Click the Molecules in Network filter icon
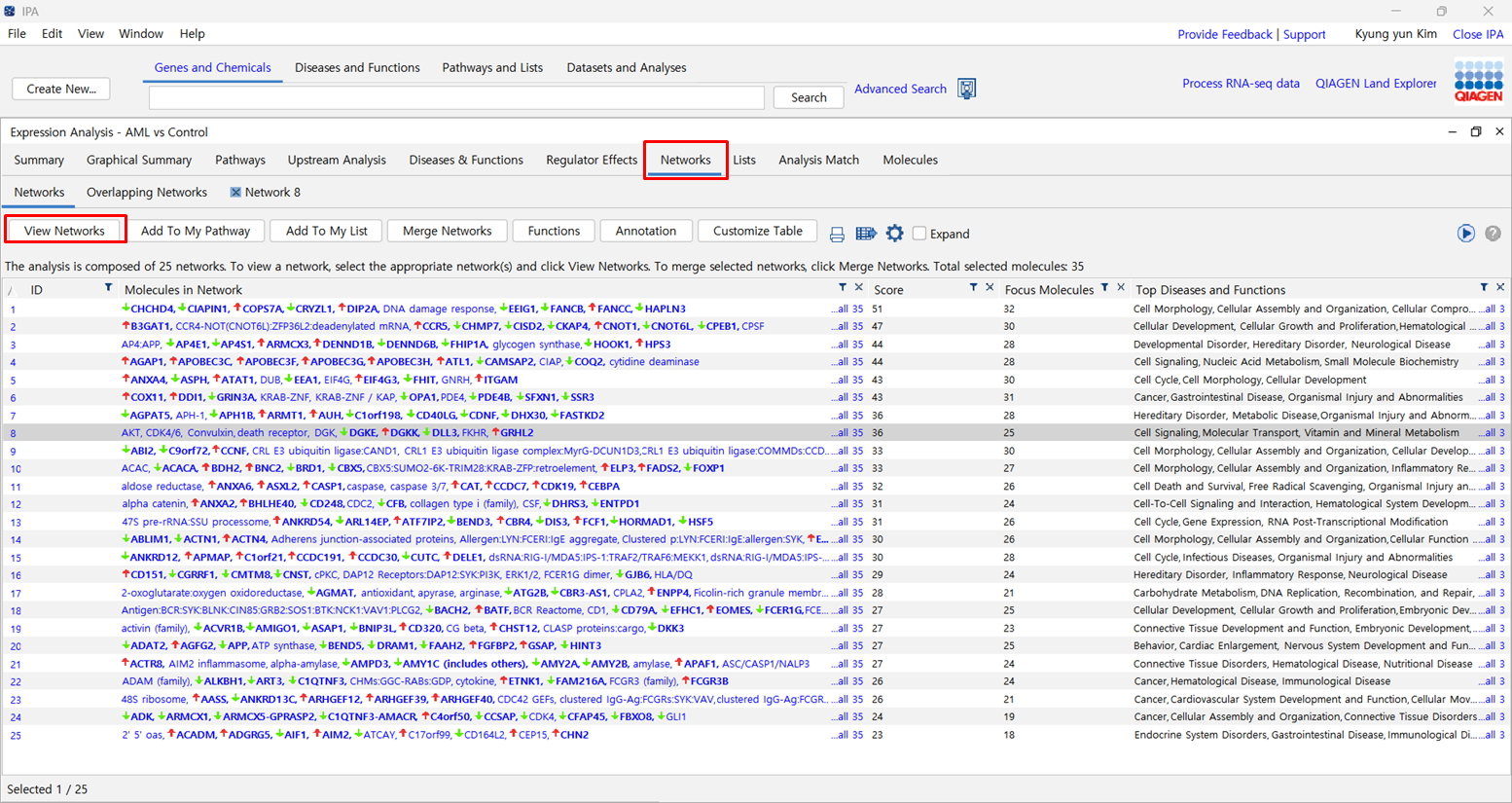Image resolution: width=1512 pixels, height=803 pixels. [843, 288]
